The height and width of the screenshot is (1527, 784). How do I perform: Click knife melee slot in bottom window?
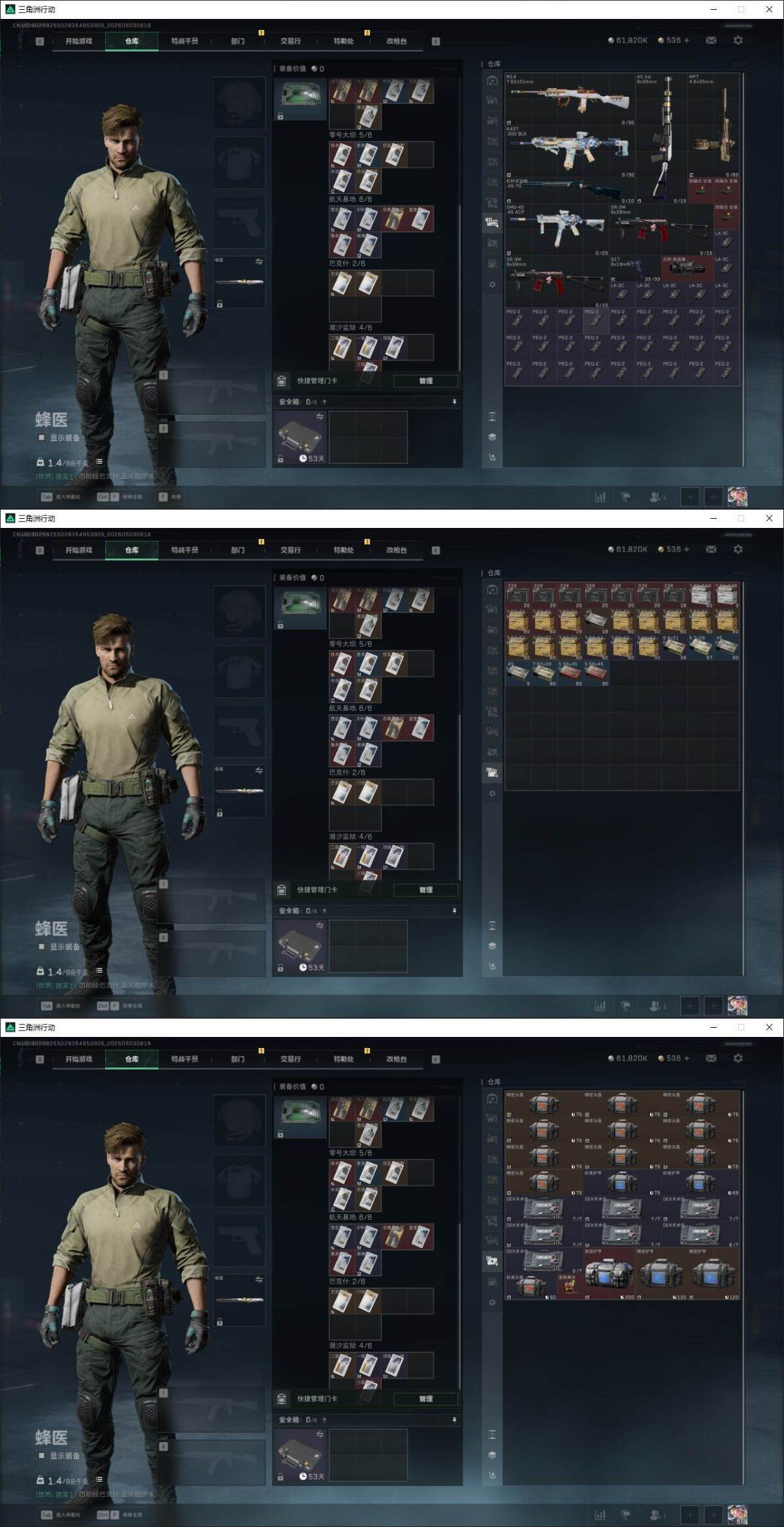click(239, 1300)
